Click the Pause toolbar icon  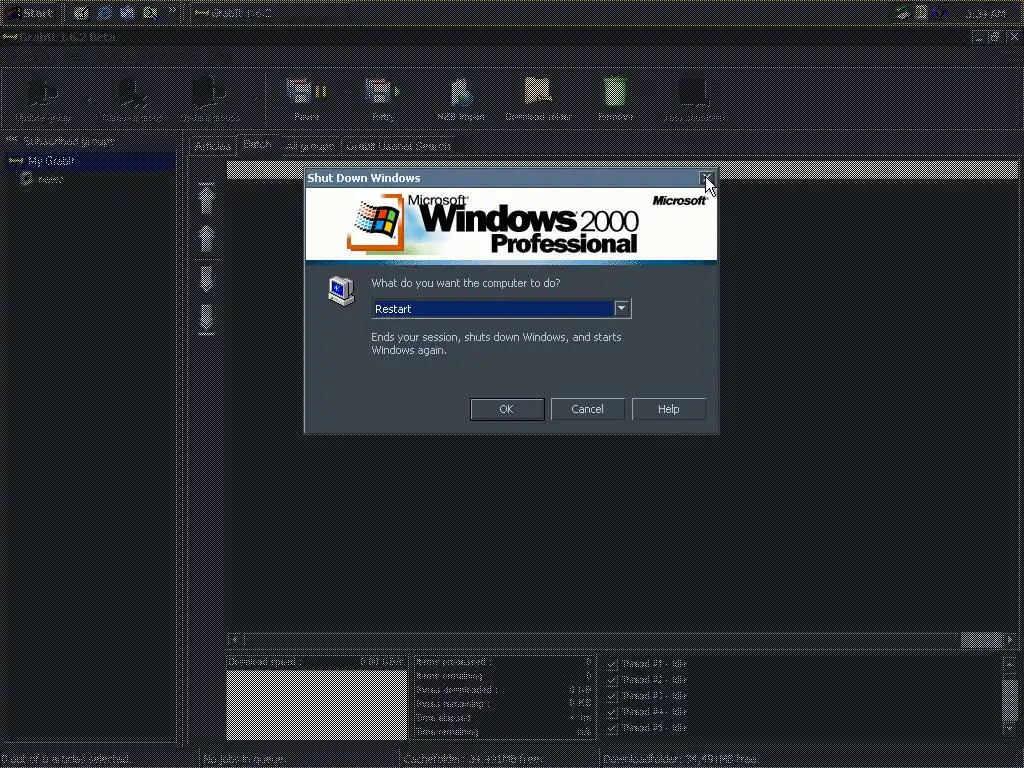[x=306, y=91]
